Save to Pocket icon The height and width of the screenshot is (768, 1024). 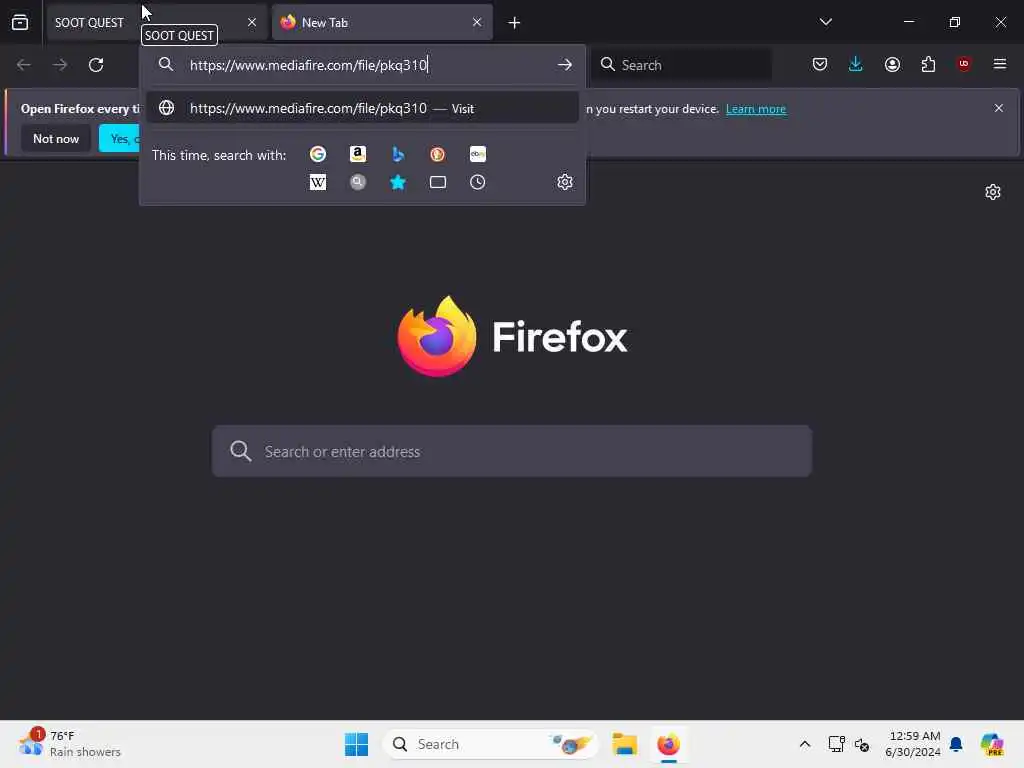(x=820, y=65)
